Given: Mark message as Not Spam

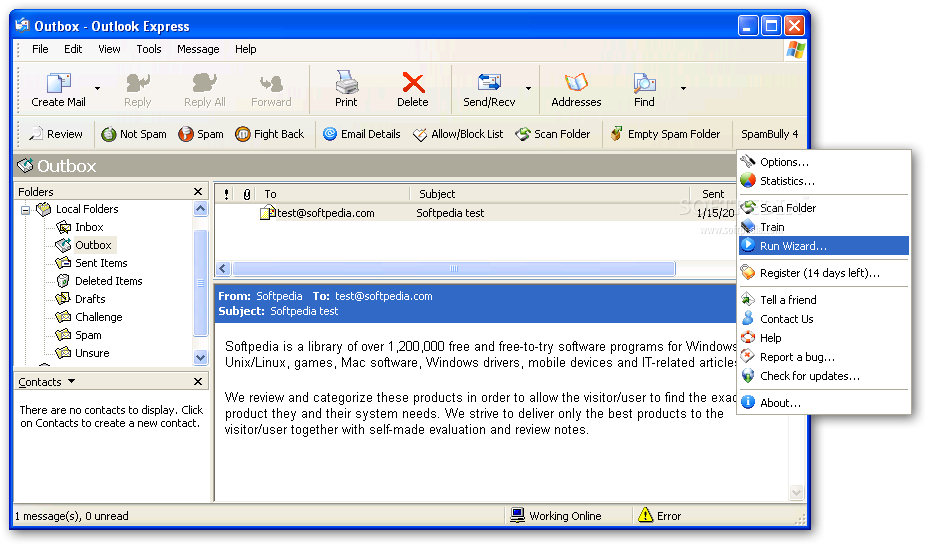Looking at the screenshot, I should 134,134.
